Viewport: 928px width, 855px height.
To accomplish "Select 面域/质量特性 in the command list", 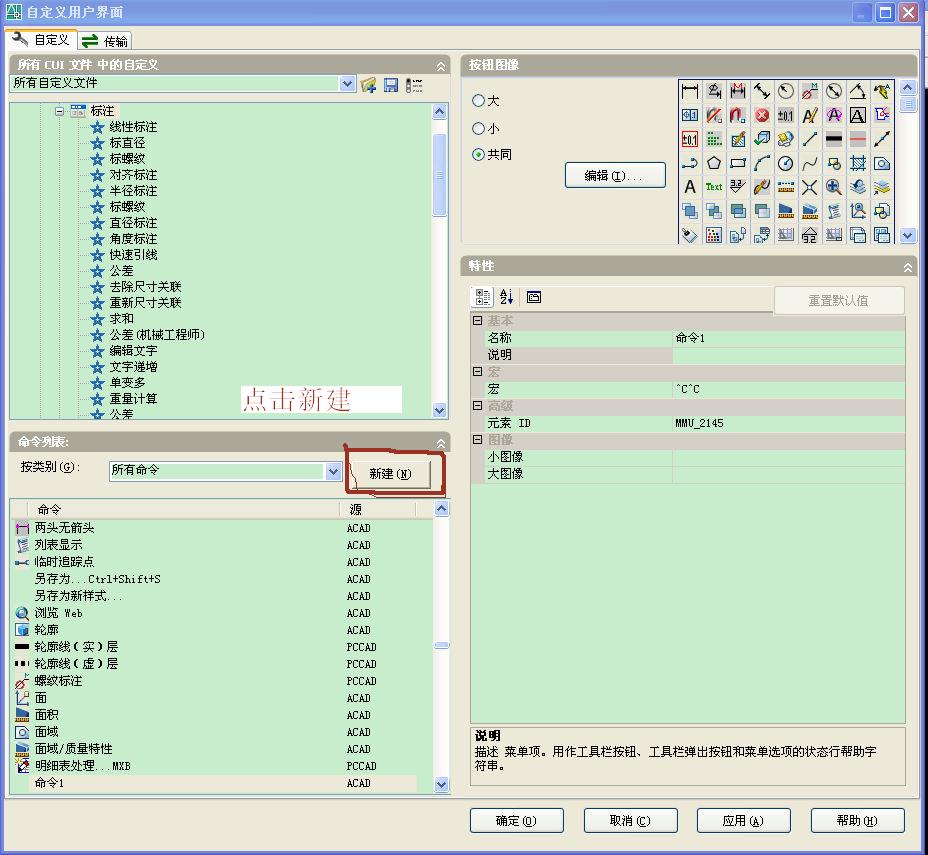I will (73, 749).
